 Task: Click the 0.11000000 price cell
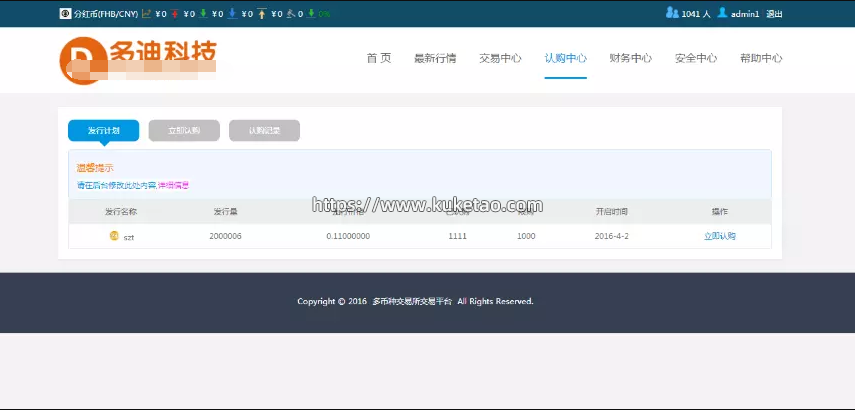[x=348, y=236]
